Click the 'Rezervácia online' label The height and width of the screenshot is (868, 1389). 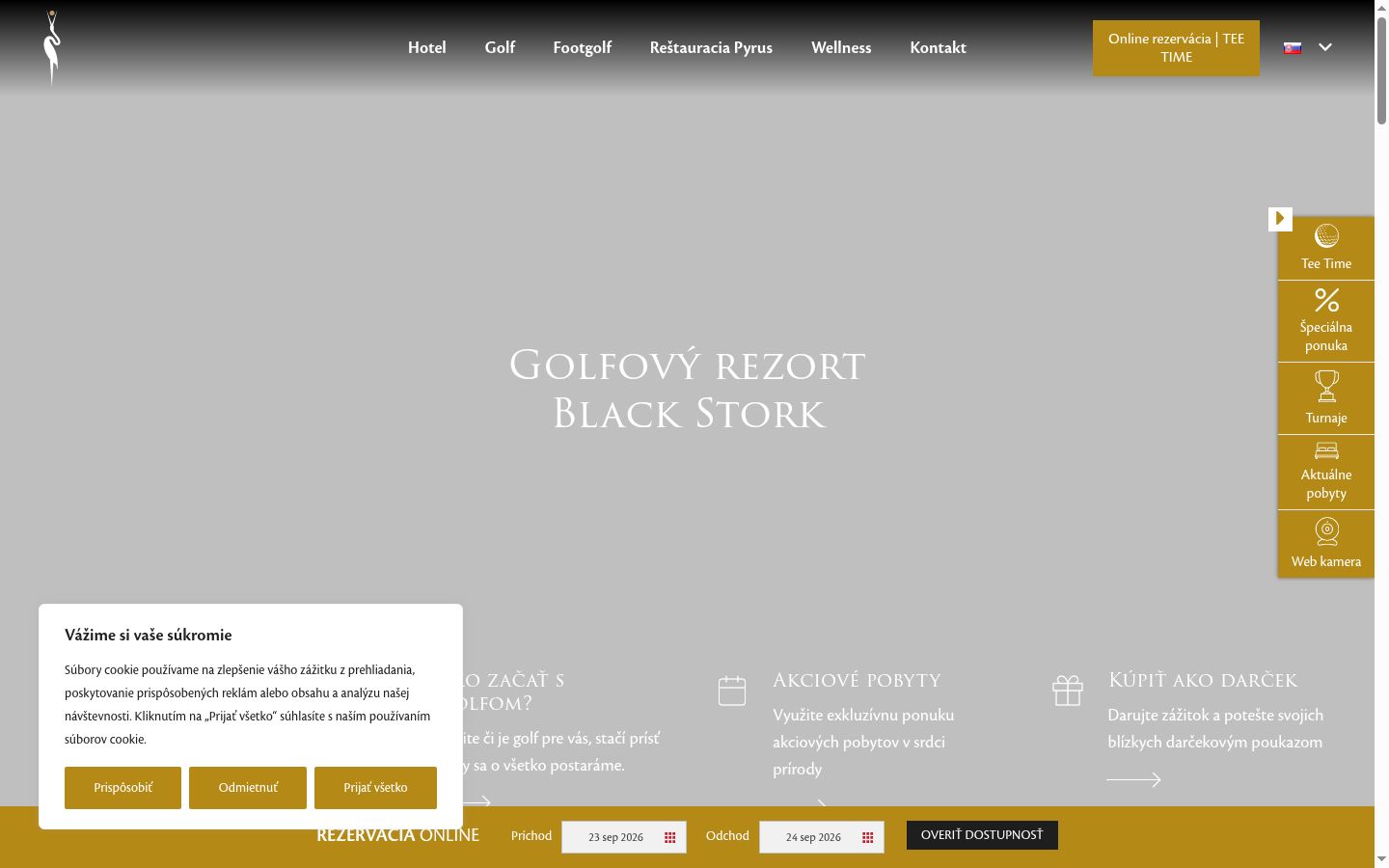coord(397,835)
